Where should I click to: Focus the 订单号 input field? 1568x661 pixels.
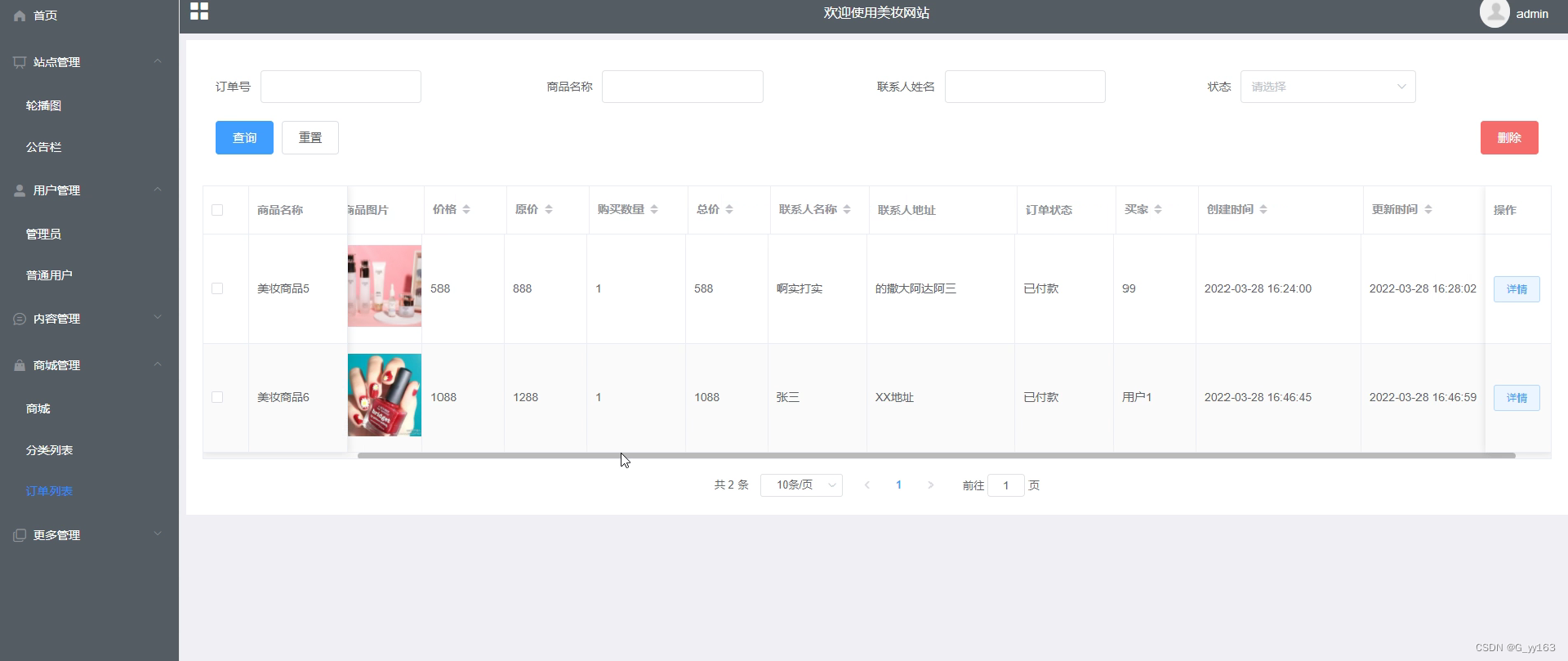(341, 87)
